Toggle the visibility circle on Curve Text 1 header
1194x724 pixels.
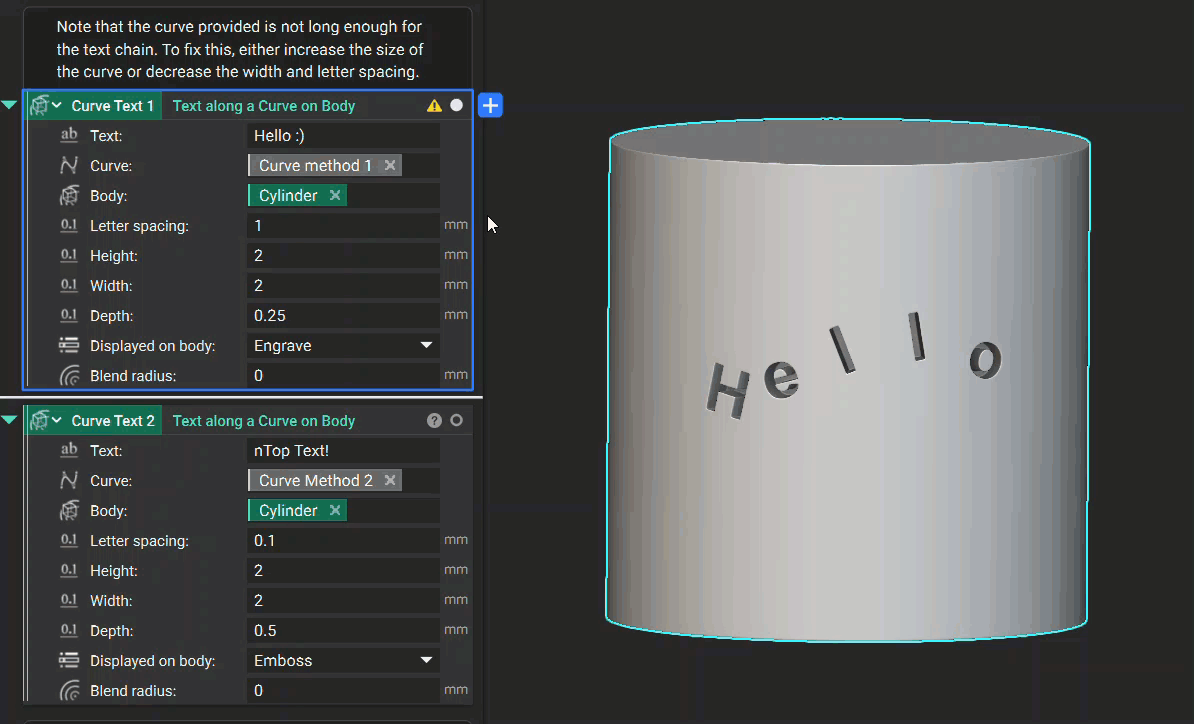[456, 104]
